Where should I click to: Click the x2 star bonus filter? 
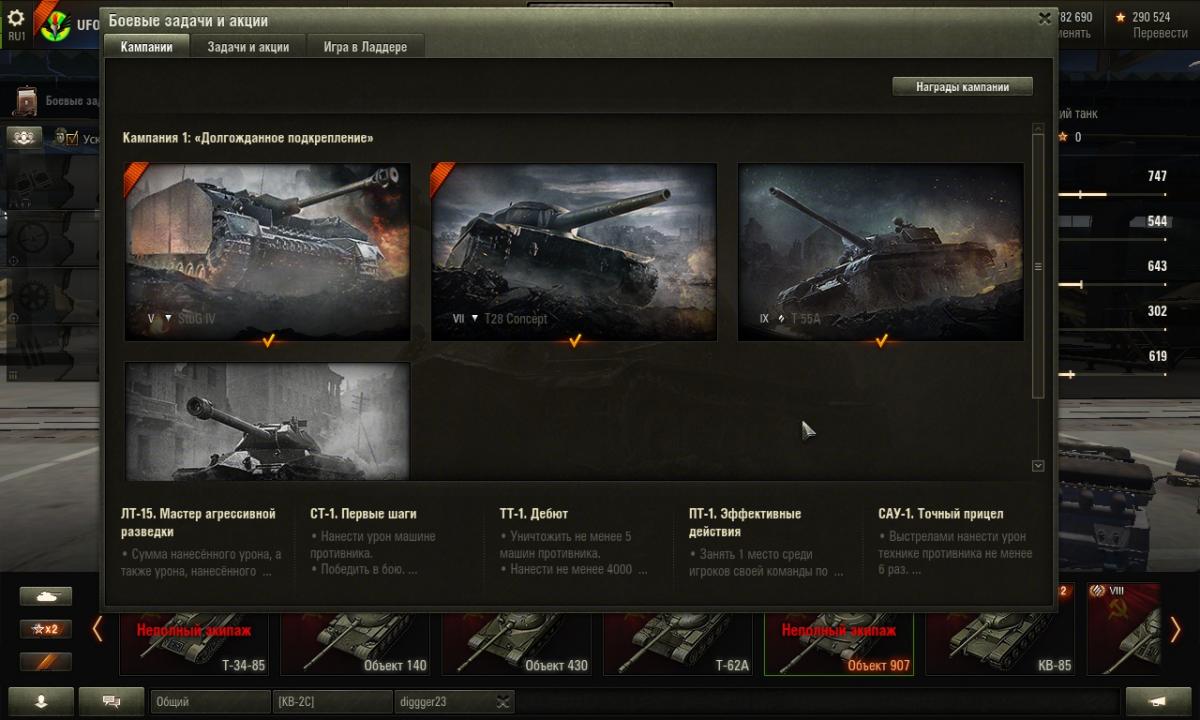(x=46, y=629)
